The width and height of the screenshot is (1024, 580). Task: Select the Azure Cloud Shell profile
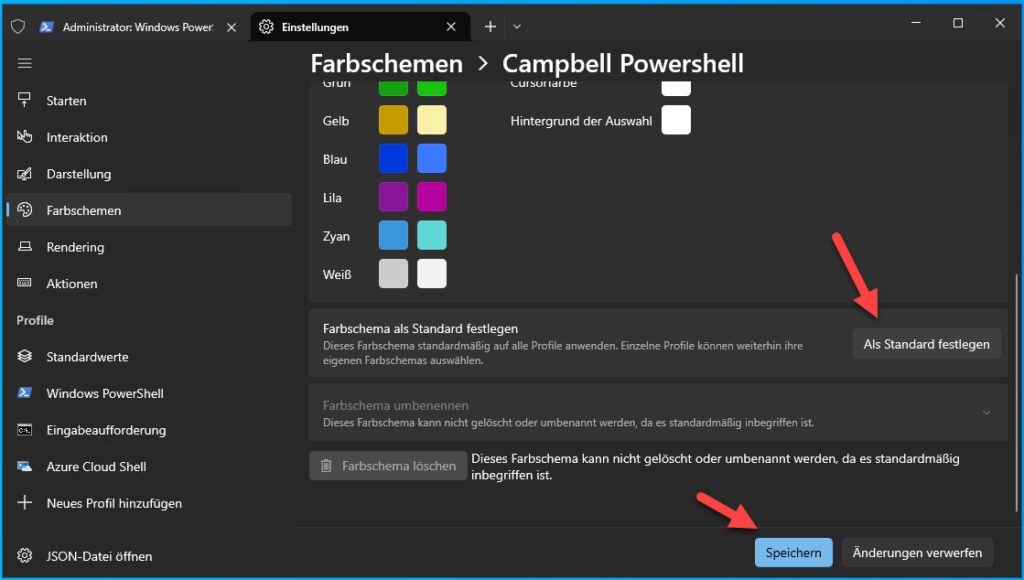tap(149, 466)
